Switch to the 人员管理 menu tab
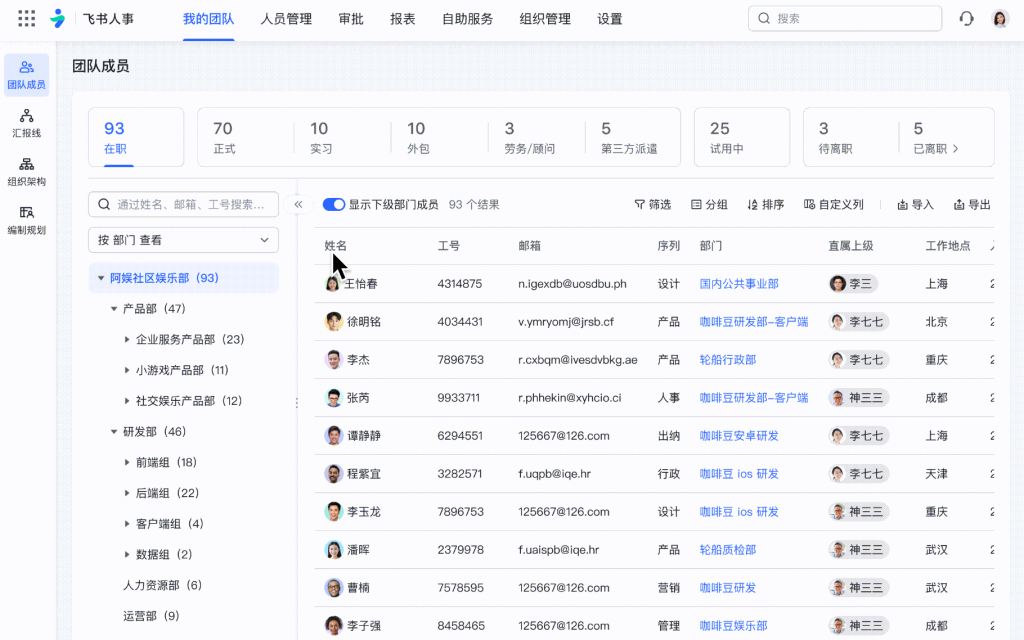The width and height of the screenshot is (1024, 640). (286, 18)
